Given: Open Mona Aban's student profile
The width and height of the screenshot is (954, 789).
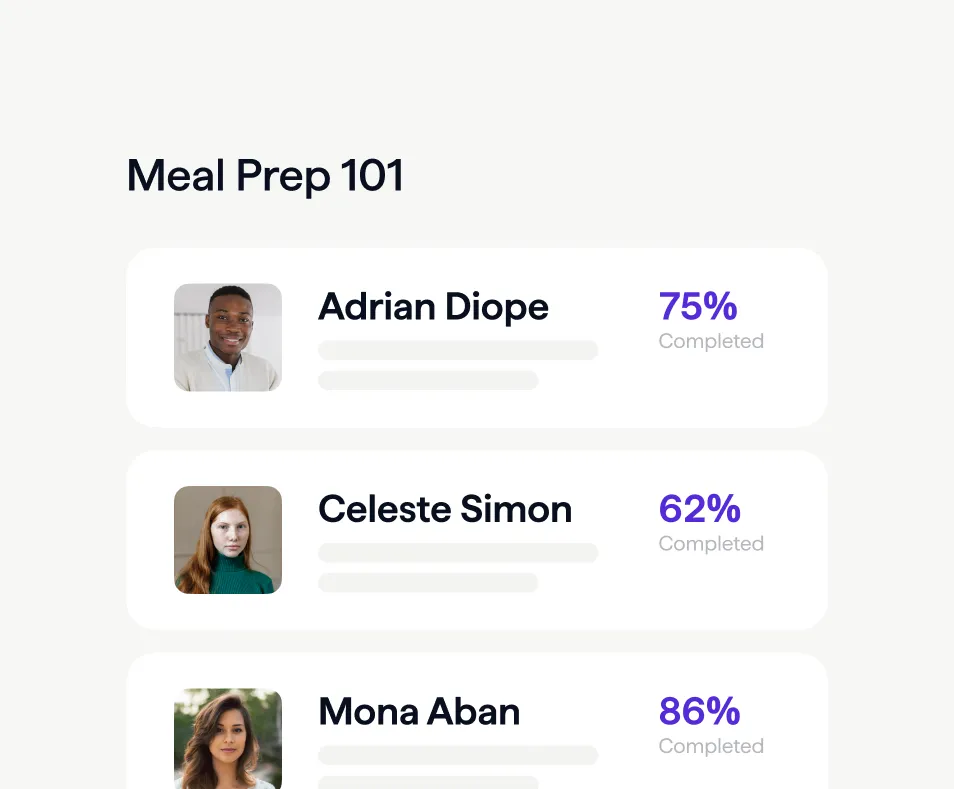Looking at the screenshot, I should pyautogui.click(x=418, y=712).
